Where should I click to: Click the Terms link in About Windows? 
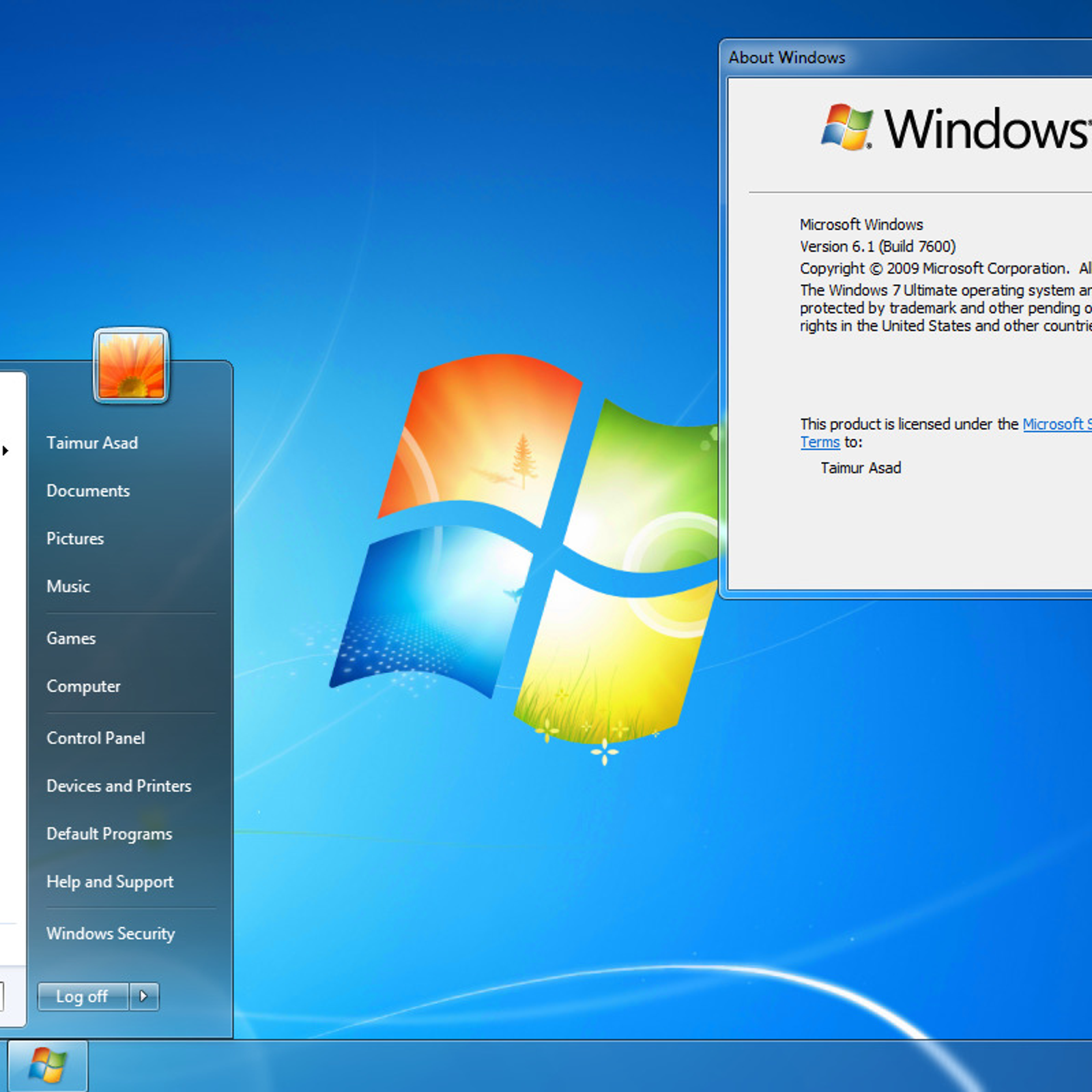tap(820, 442)
